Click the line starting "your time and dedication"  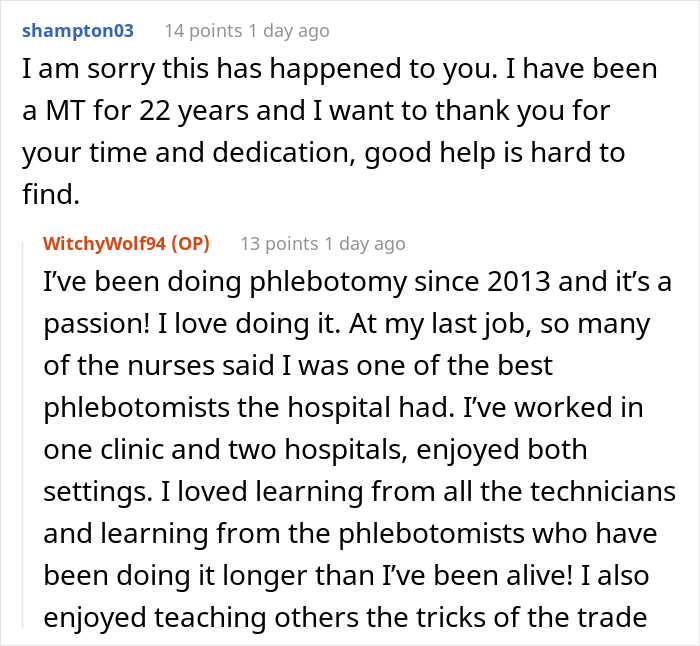(323, 153)
